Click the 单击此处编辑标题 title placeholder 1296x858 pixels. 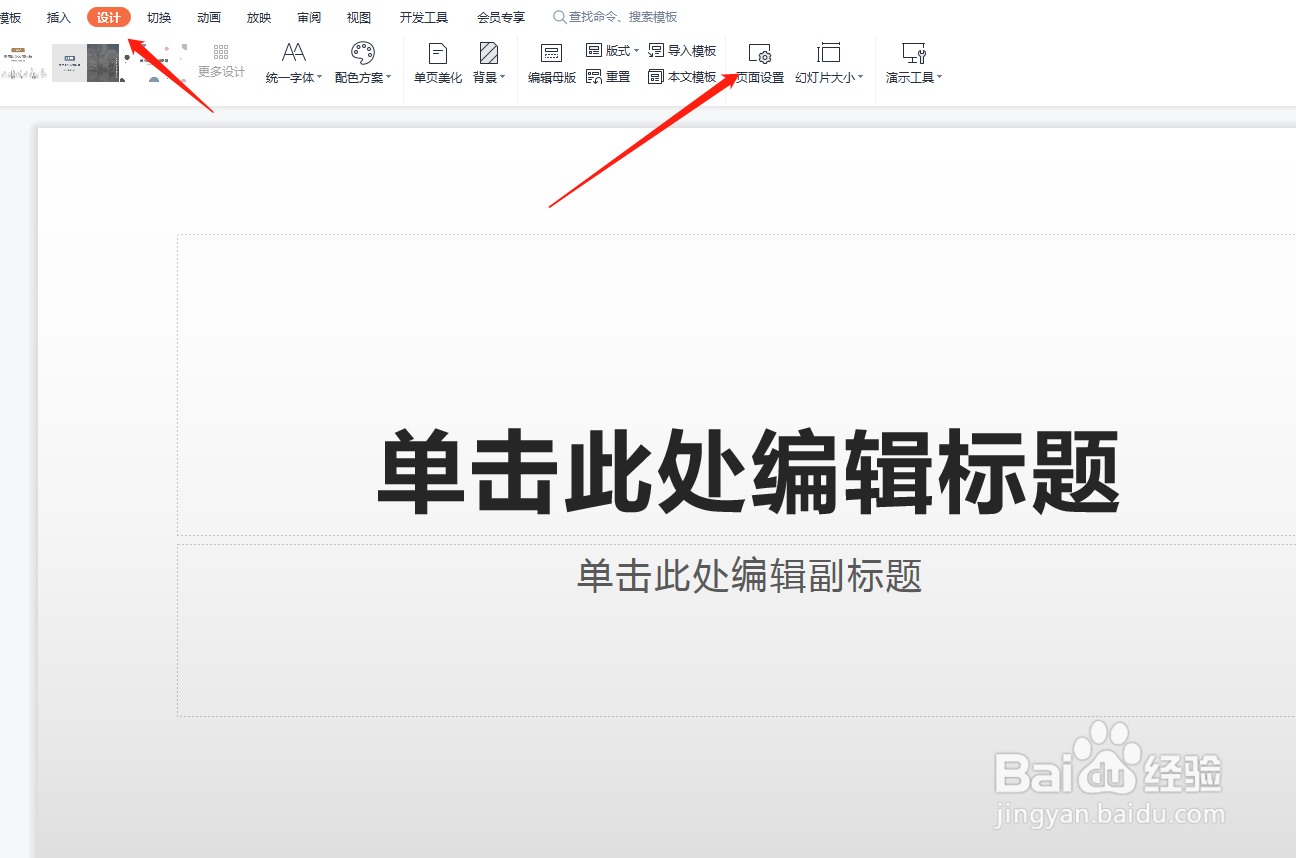pos(748,471)
